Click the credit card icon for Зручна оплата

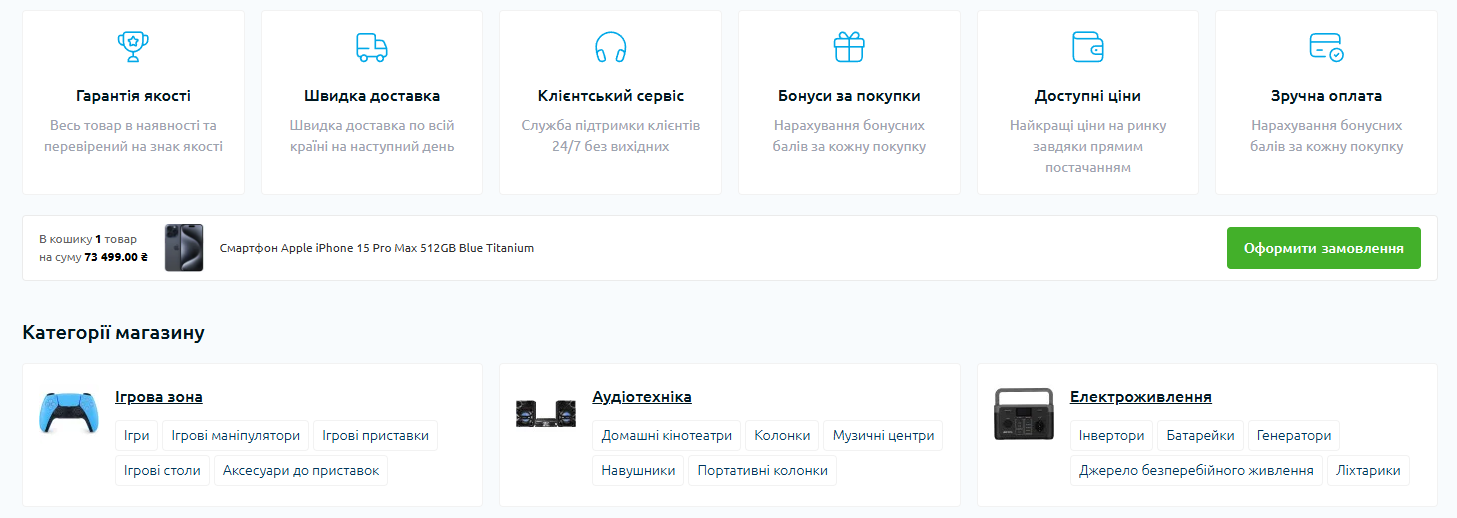[x=1326, y=47]
